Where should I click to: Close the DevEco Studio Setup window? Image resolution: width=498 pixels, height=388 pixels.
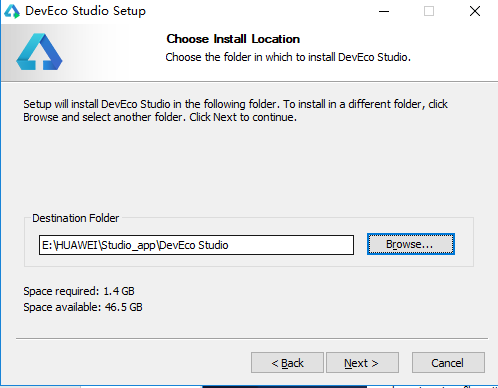(x=475, y=11)
